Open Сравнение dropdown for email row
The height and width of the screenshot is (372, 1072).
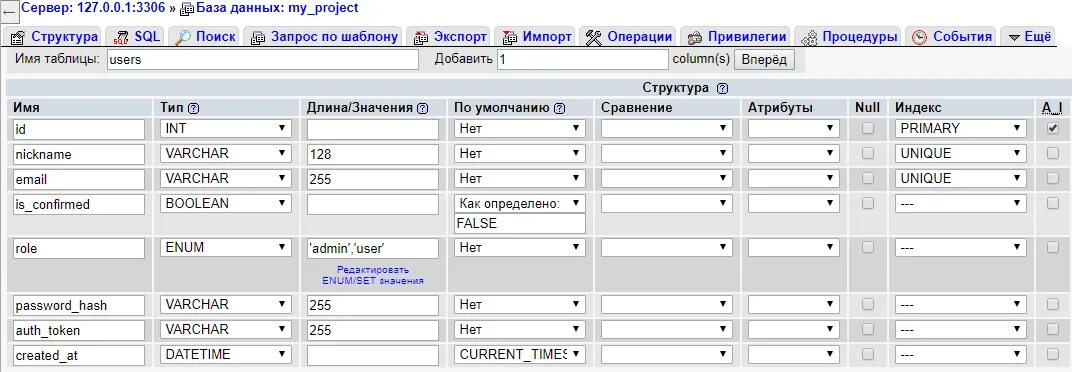pos(667,178)
